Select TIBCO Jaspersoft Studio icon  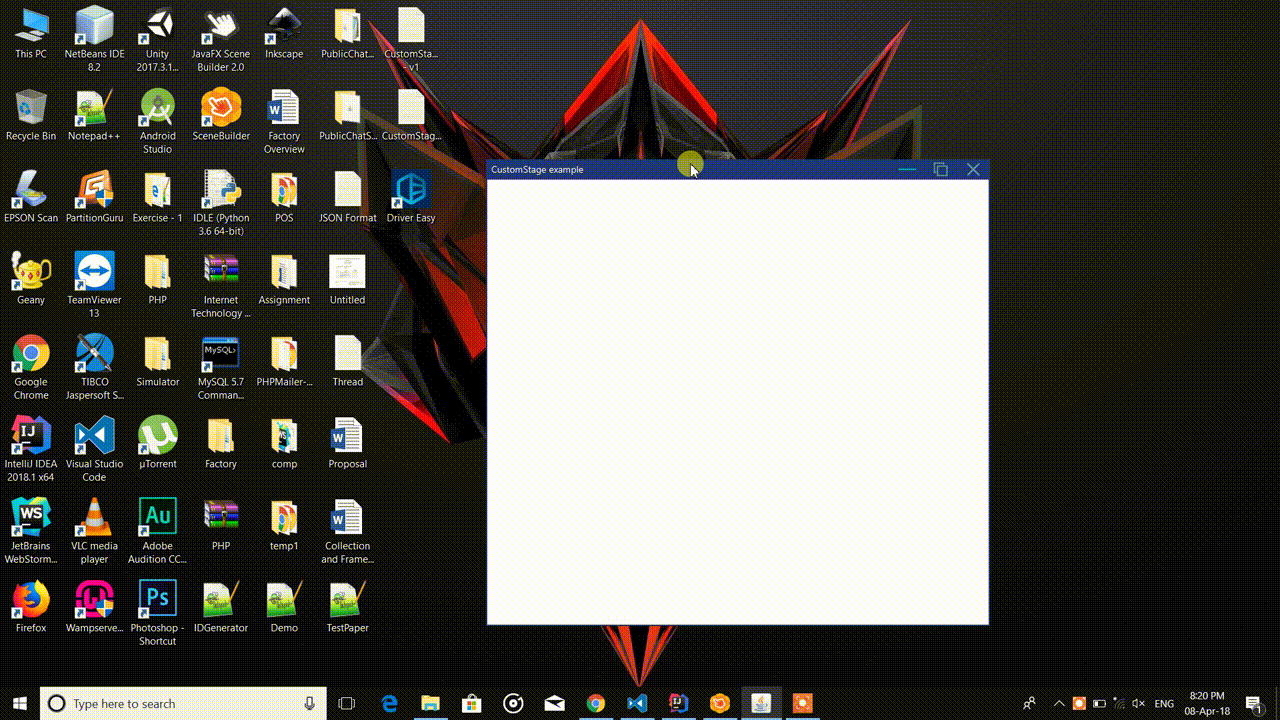pyautogui.click(x=94, y=366)
